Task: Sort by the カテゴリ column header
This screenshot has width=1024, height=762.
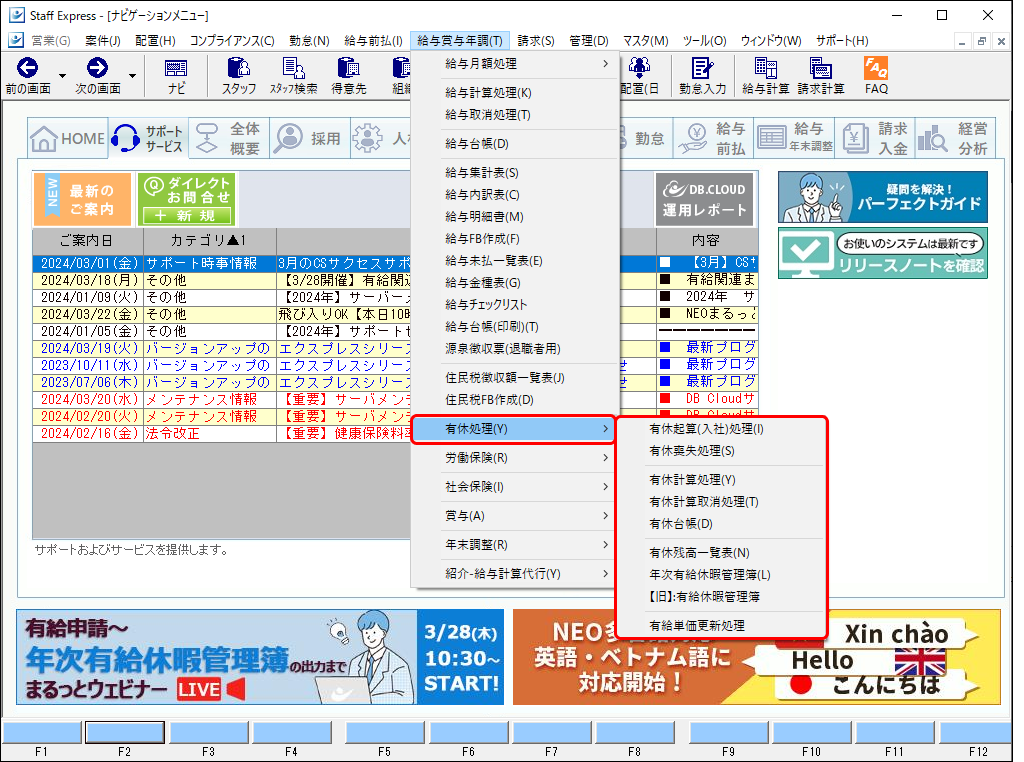Action: pos(210,241)
